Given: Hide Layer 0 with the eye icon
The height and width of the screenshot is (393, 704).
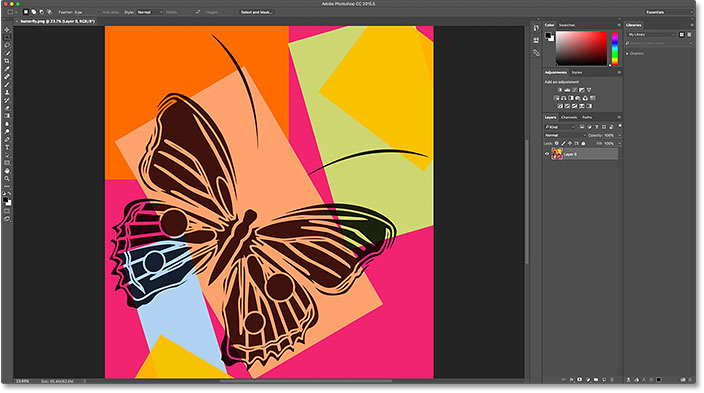Looking at the screenshot, I should [x=547, y=154].
